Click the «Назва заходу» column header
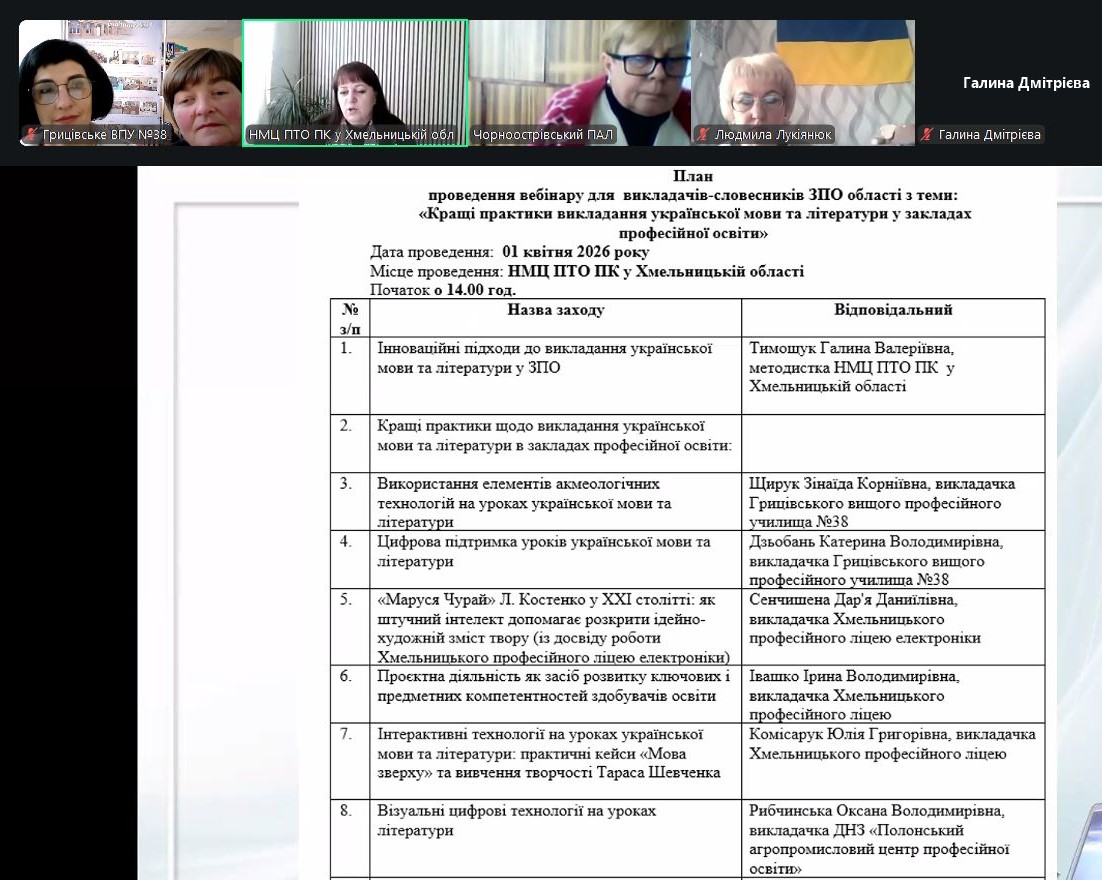The width and height of the screenshot is (1102, 880). tap(555, 310)
